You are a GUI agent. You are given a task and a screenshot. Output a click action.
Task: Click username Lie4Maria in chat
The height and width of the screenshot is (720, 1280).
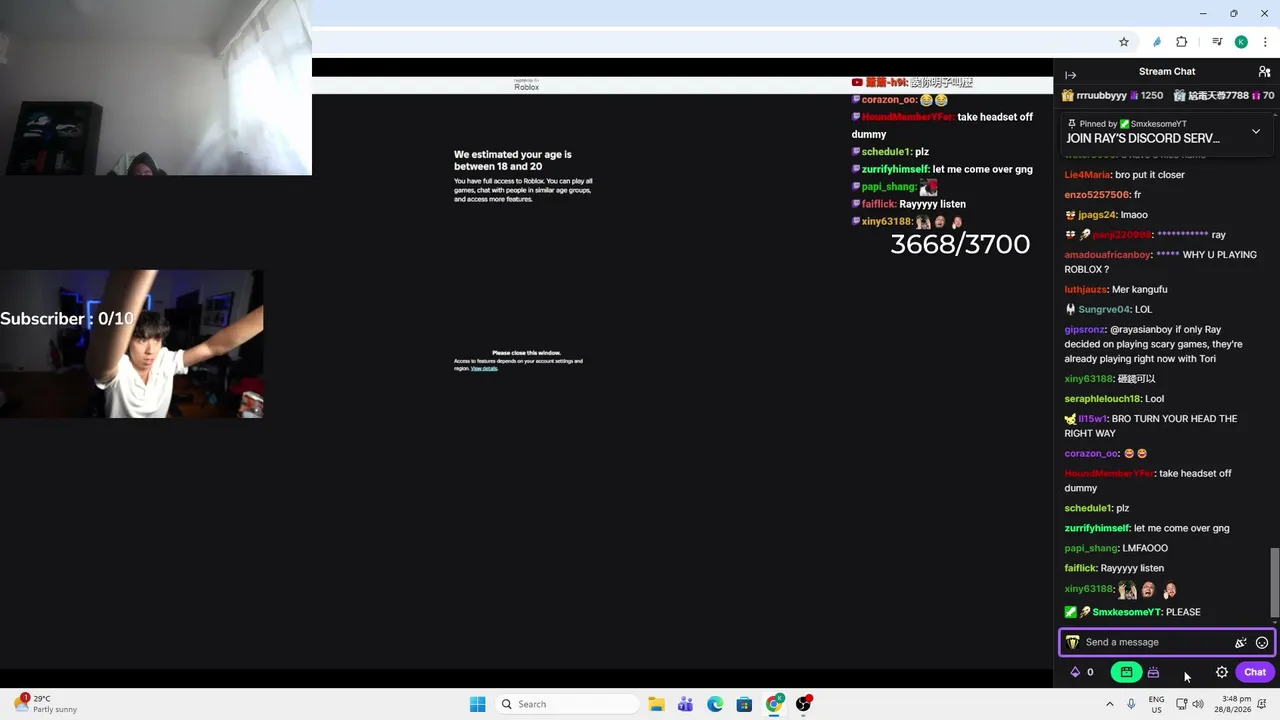pos(1087,175)
